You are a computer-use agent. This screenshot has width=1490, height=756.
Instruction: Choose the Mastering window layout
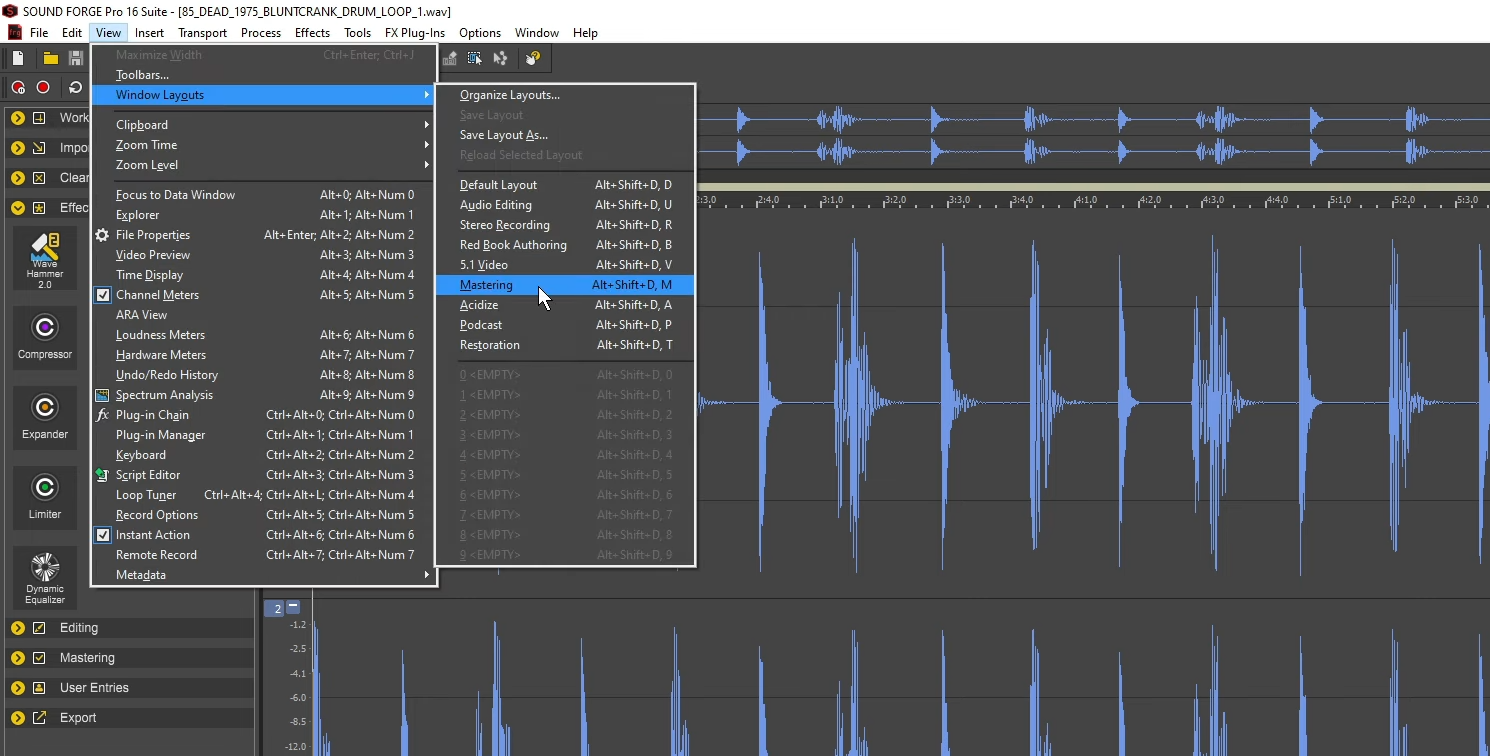point(565,285)
